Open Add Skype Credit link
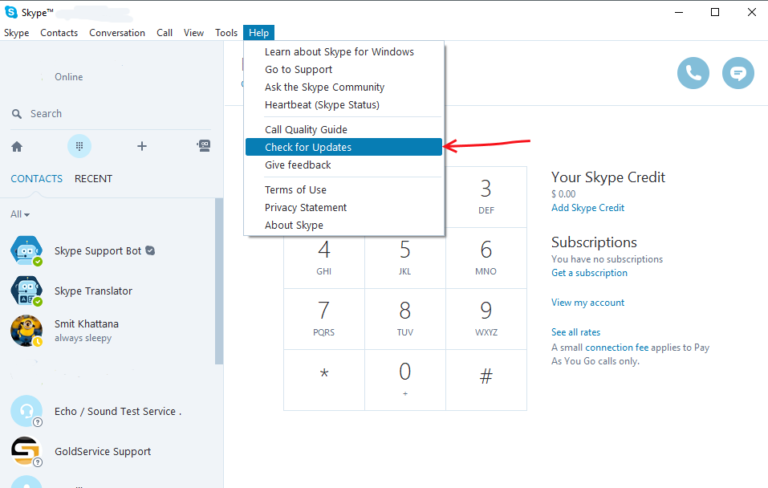Viewport: 768px width, 488px height. (588, 208)
